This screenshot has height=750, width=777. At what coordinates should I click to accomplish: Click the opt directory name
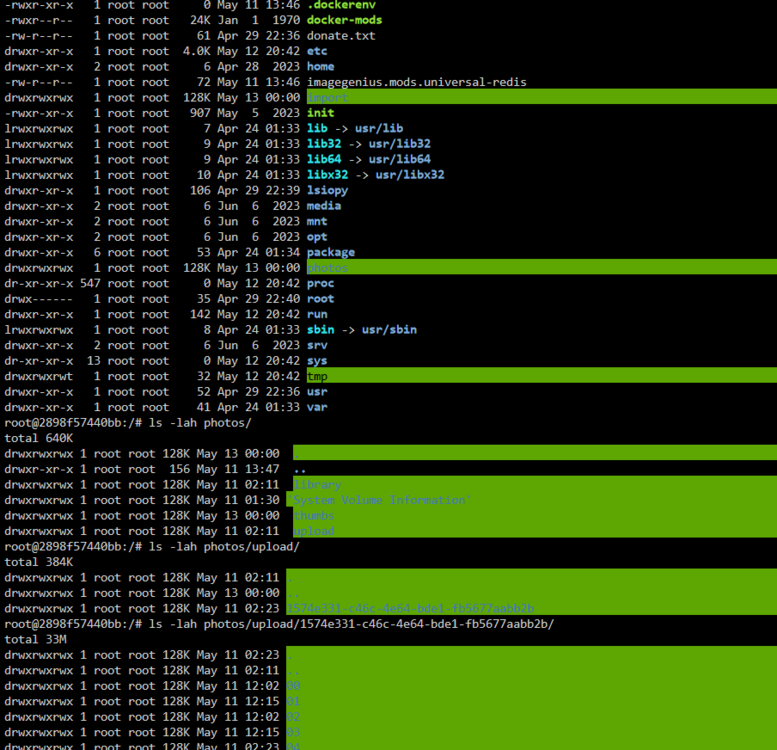pos(317,237)
